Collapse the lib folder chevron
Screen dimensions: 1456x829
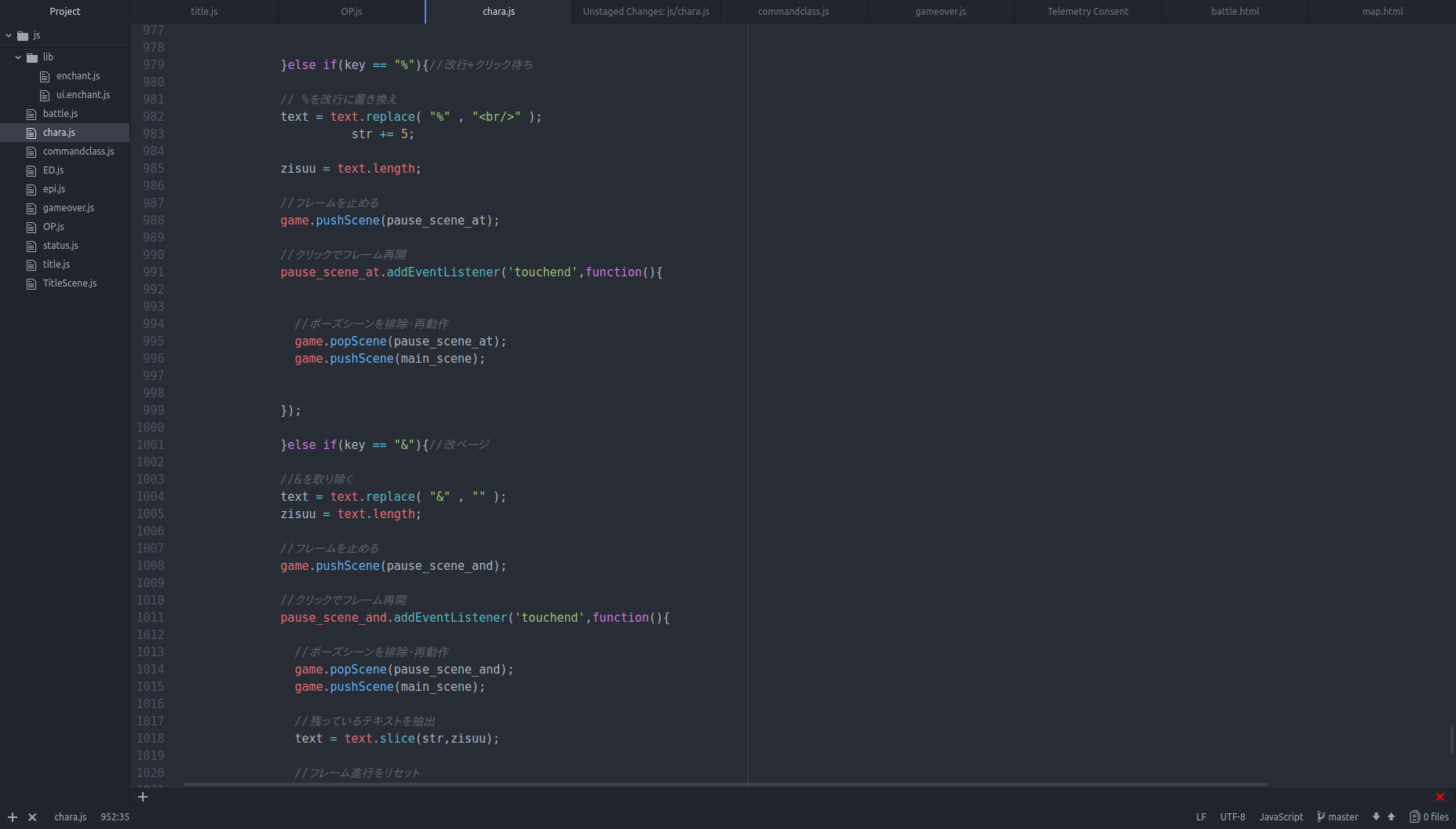[x=18, y=57]
